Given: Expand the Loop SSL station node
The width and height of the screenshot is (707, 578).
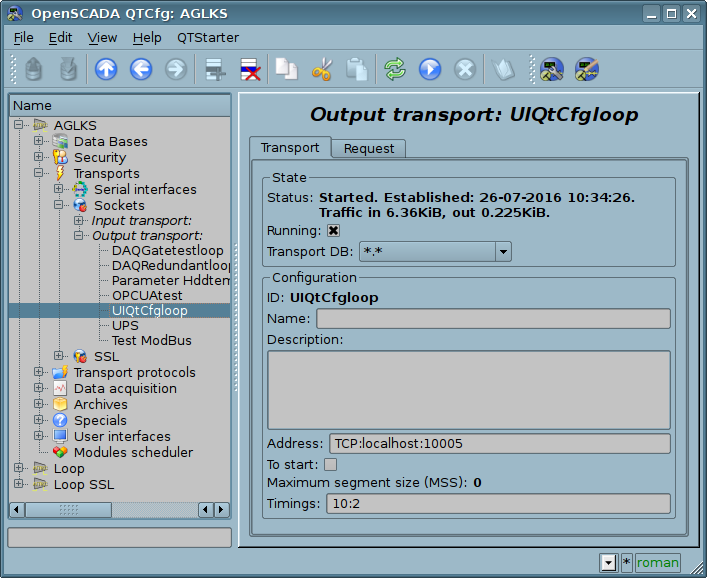Looking at the screenshot, I should pos(18,484).
